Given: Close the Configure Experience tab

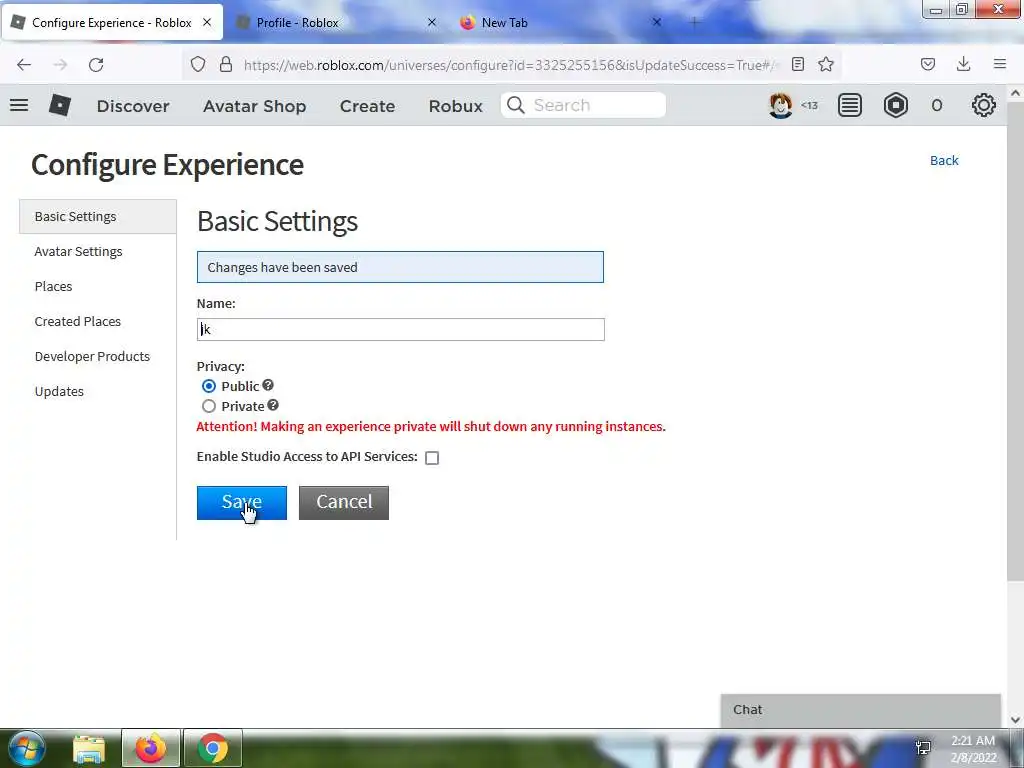Looking at the screenshot, I should [x=207, y=22].
